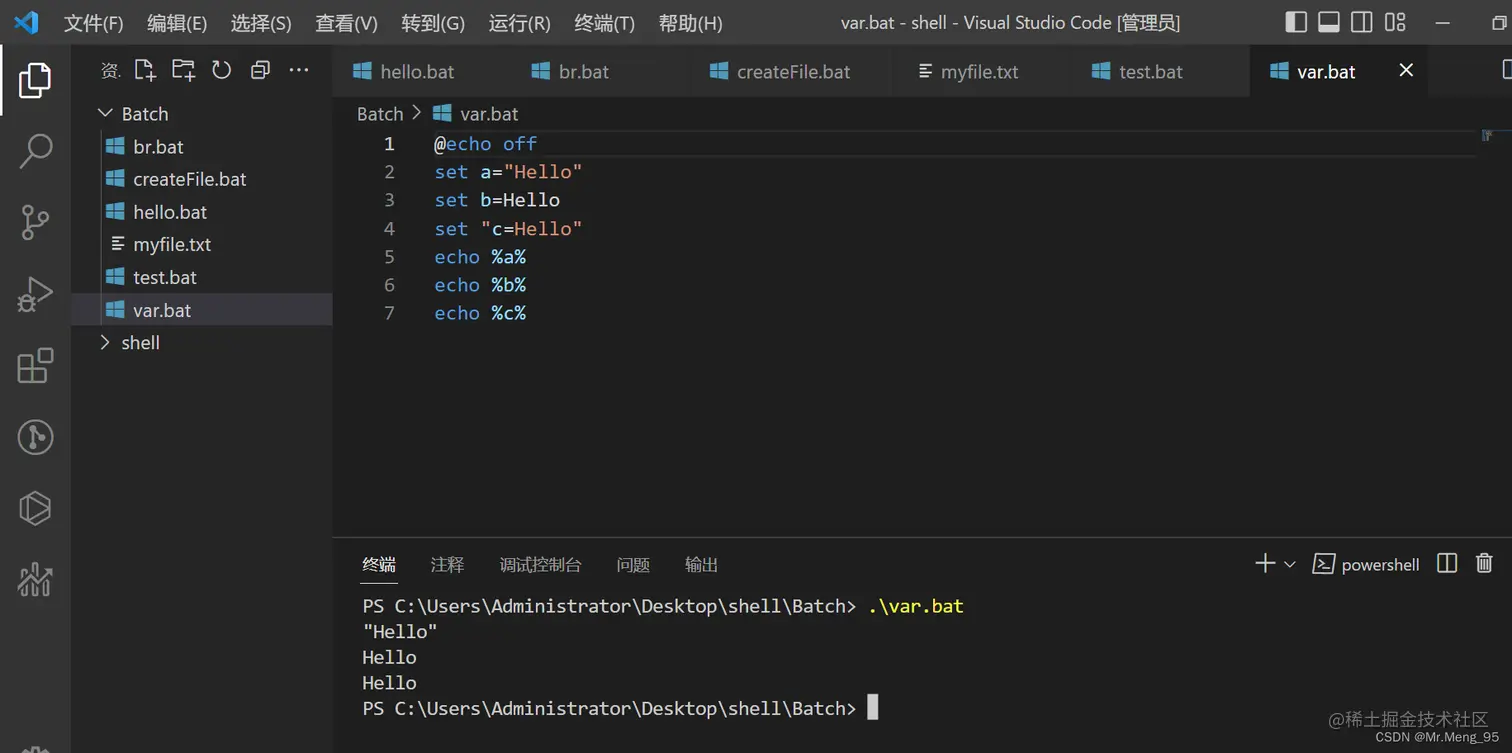Collapse all folders in Explorer
This screenshot has width=1512, height=753.
click(260, 70)
